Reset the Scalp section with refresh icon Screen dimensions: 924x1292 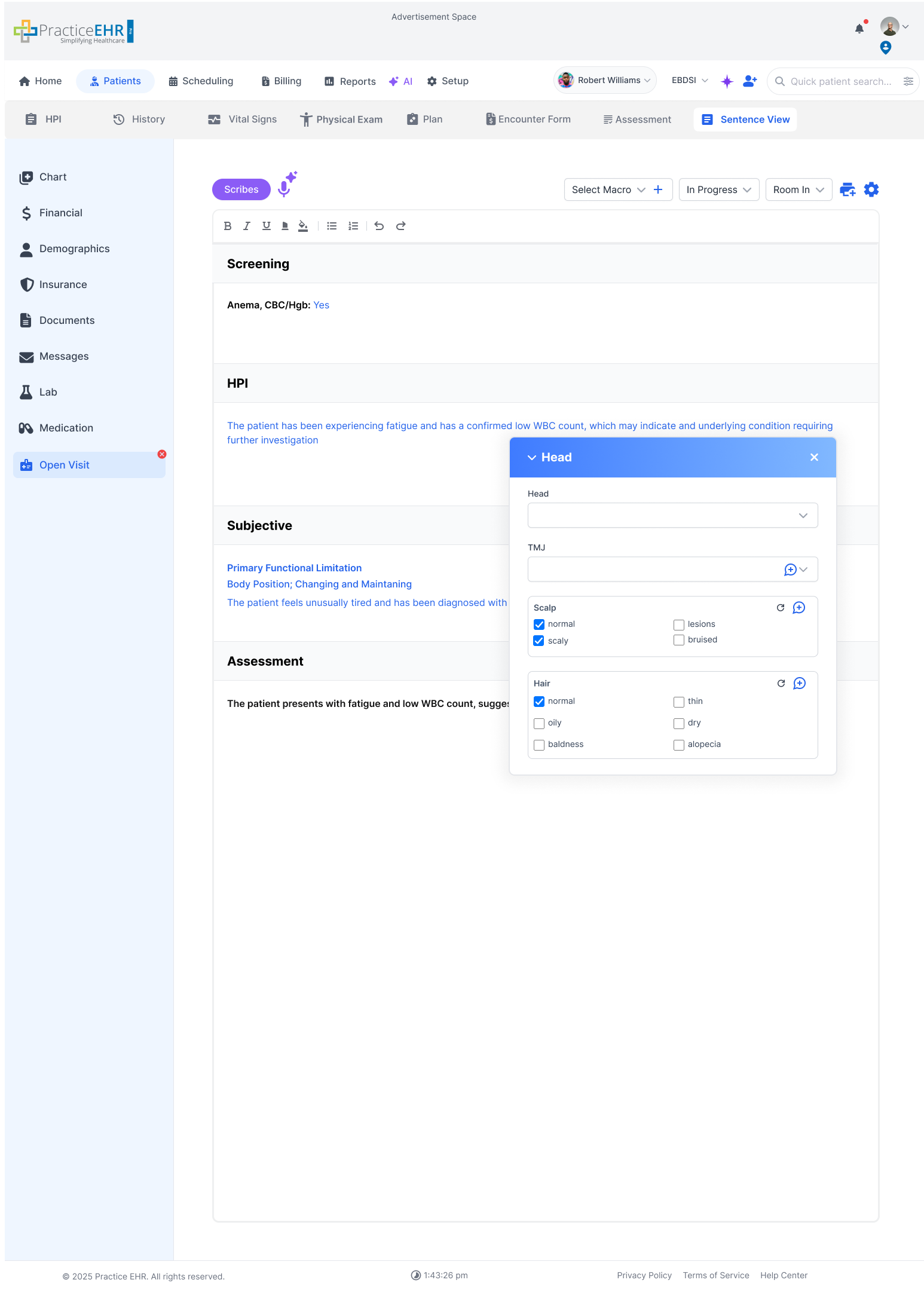tap(780, 608)
